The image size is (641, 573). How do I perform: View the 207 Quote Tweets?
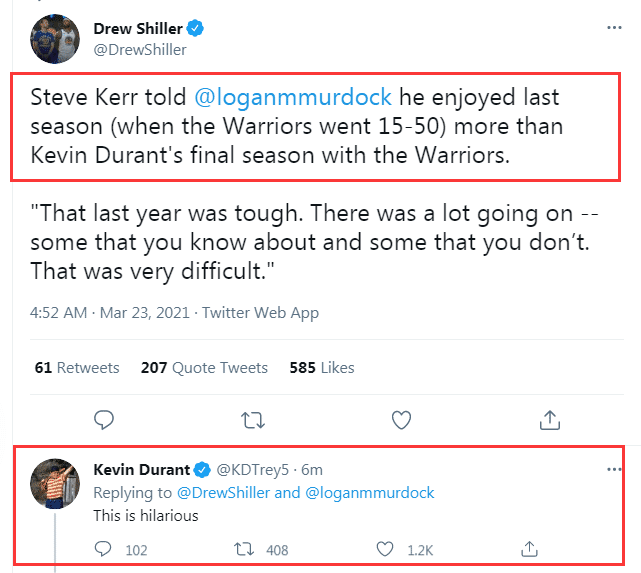click(204, 367)
